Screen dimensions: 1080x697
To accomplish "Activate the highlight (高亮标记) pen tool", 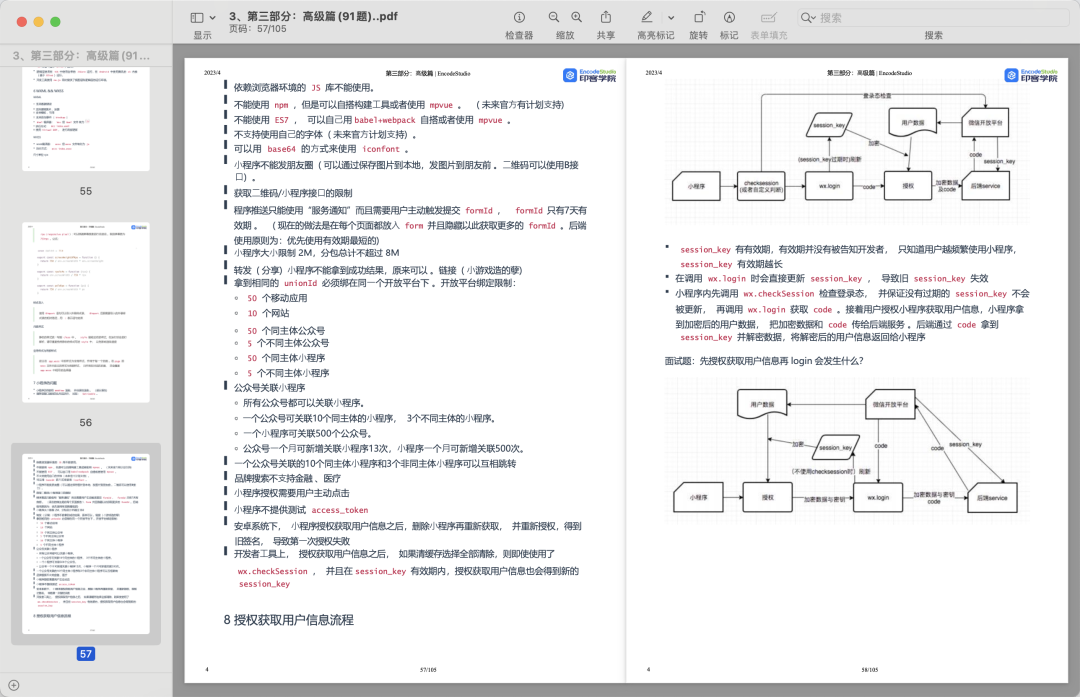I will [x=647, y=18].
